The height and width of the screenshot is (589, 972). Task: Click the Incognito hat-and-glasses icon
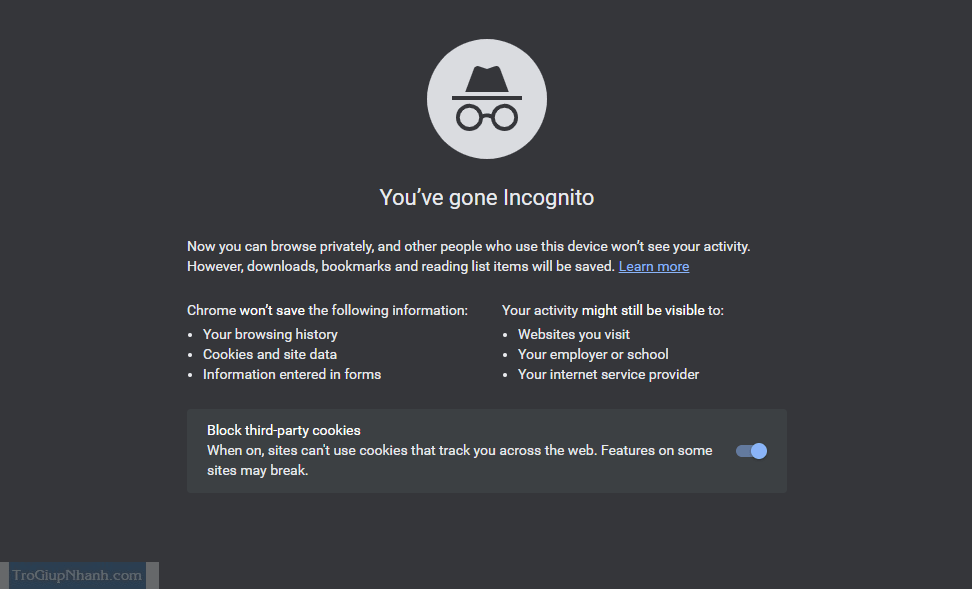click(486, 99)
